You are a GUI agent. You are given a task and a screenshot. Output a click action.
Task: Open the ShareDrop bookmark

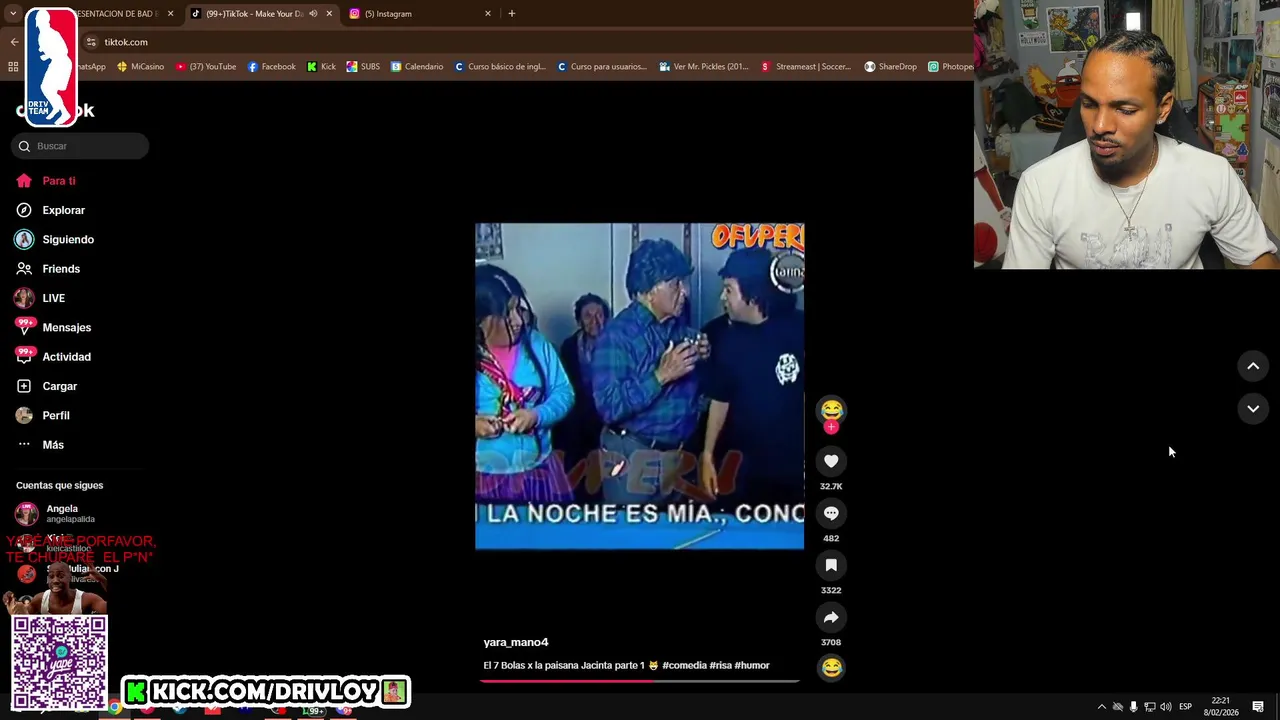point(891,67)
